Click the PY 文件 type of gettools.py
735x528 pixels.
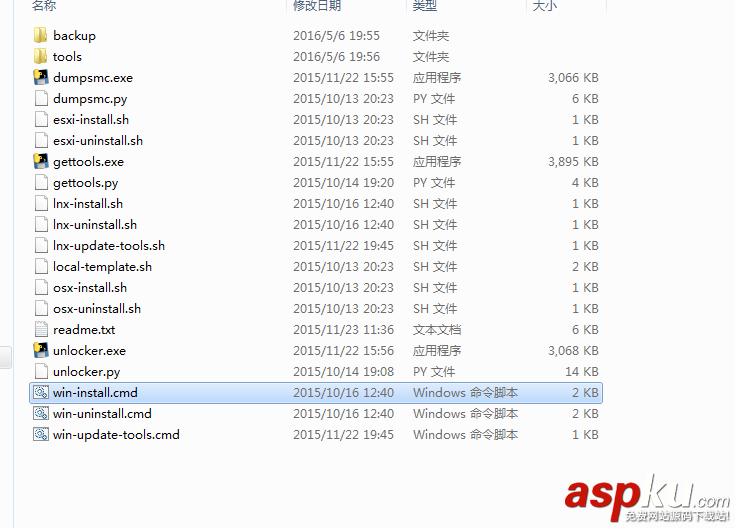pyautogui.click(x=434, y=183)
